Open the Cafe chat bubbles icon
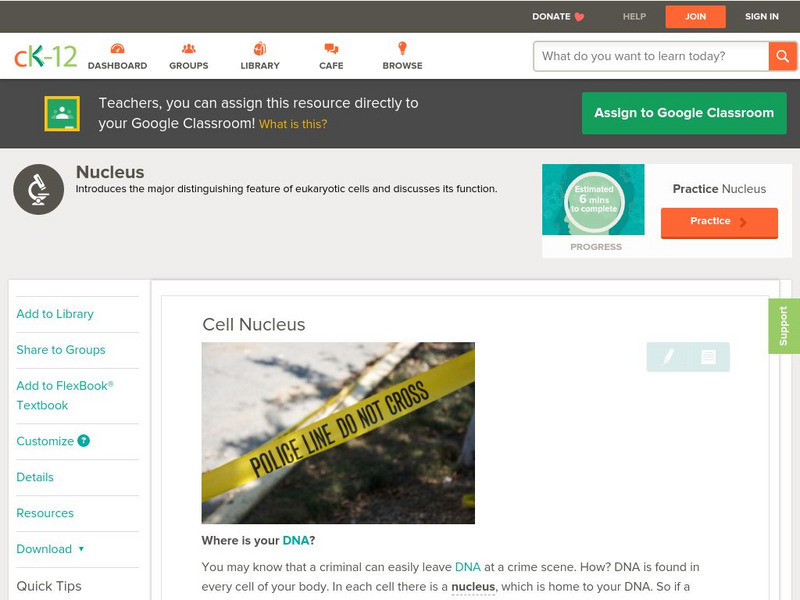 (x=331, y=48)
